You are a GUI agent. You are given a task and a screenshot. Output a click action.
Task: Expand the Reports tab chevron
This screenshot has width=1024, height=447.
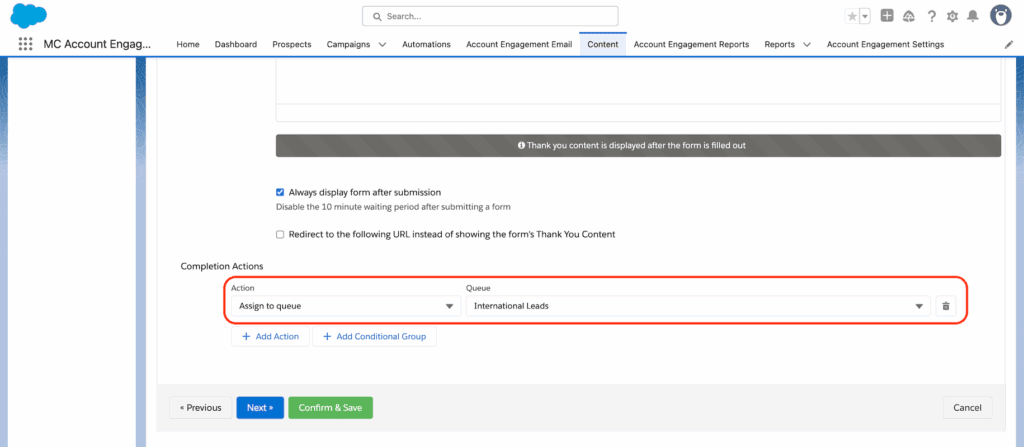point(807,44)
